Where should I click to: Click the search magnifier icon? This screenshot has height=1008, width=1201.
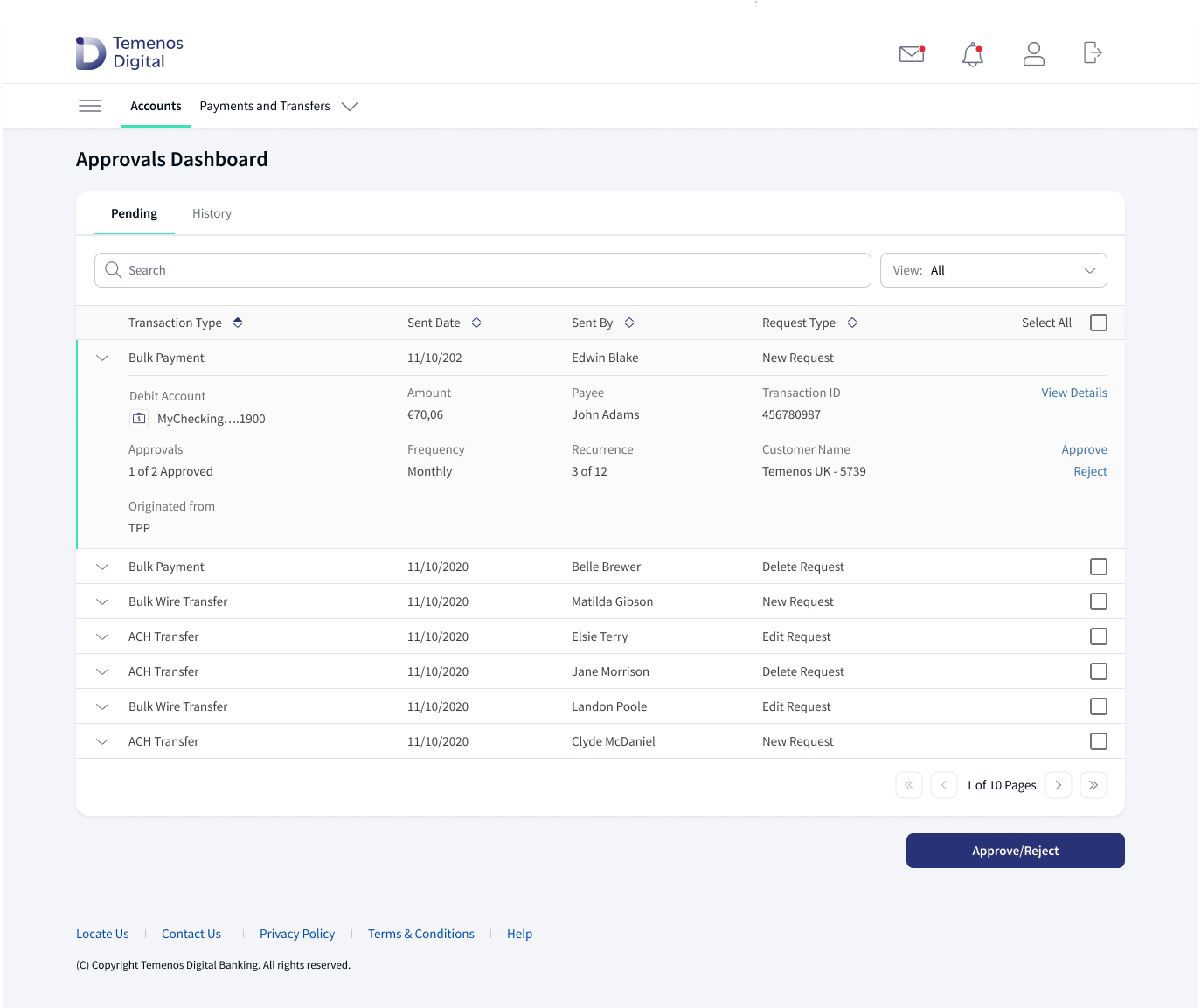(x=113, y=270)
